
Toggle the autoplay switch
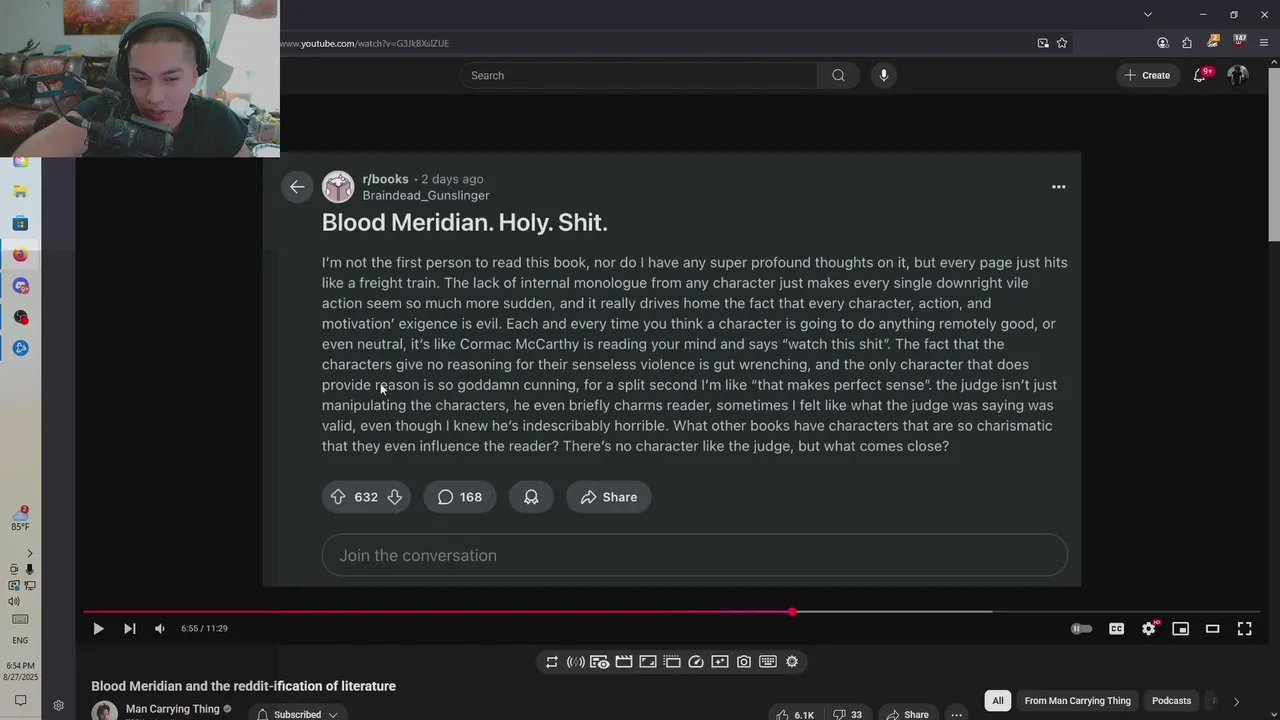point(1081,628)
